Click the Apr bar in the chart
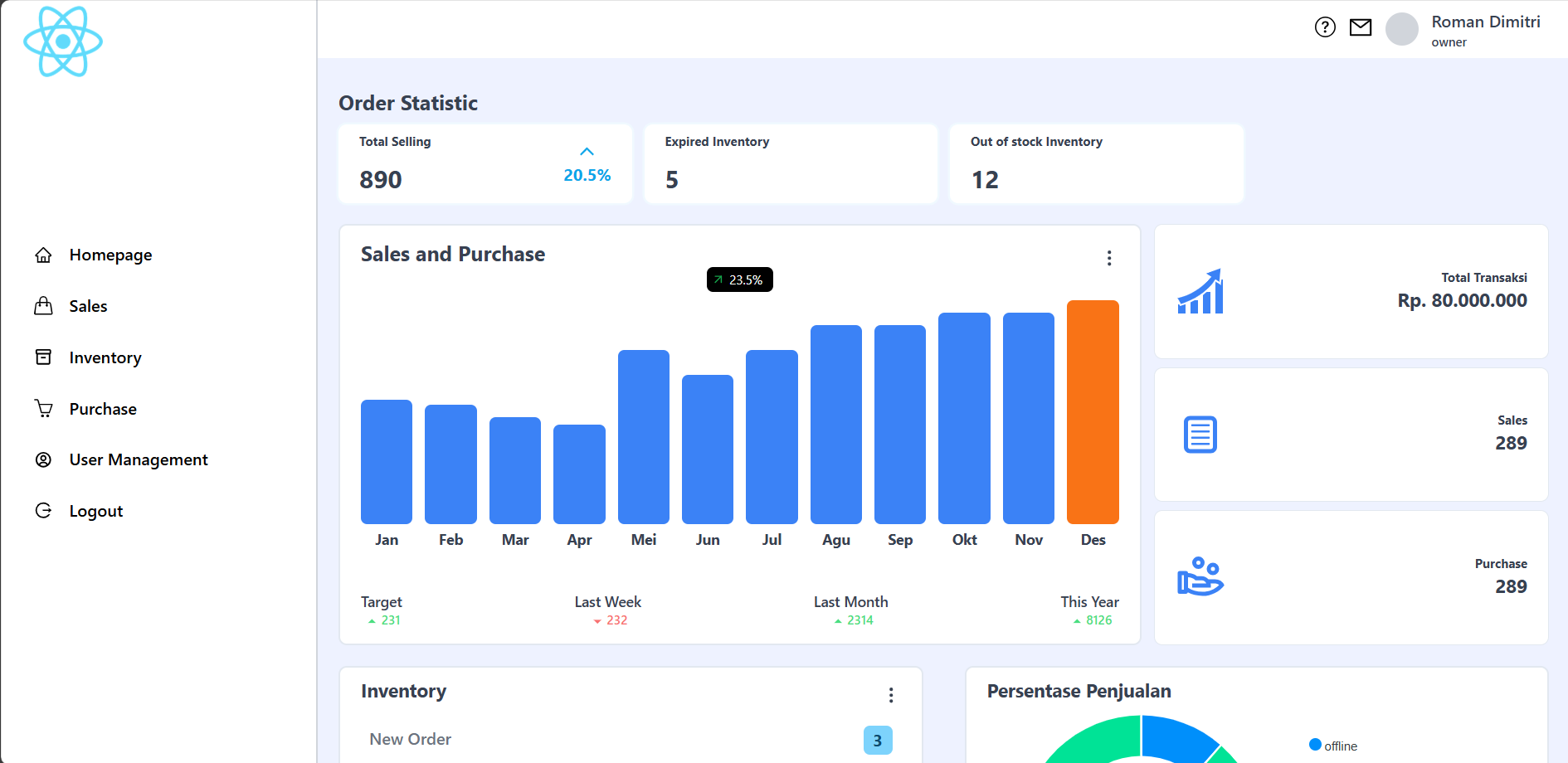 pos(579,474)
